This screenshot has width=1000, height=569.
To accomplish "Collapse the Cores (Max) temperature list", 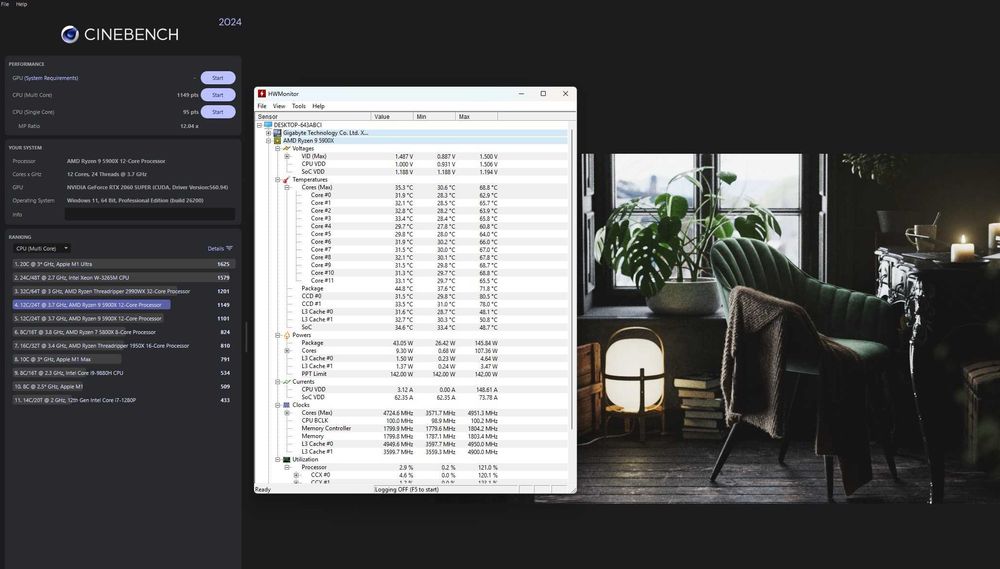I will point(287,188).
